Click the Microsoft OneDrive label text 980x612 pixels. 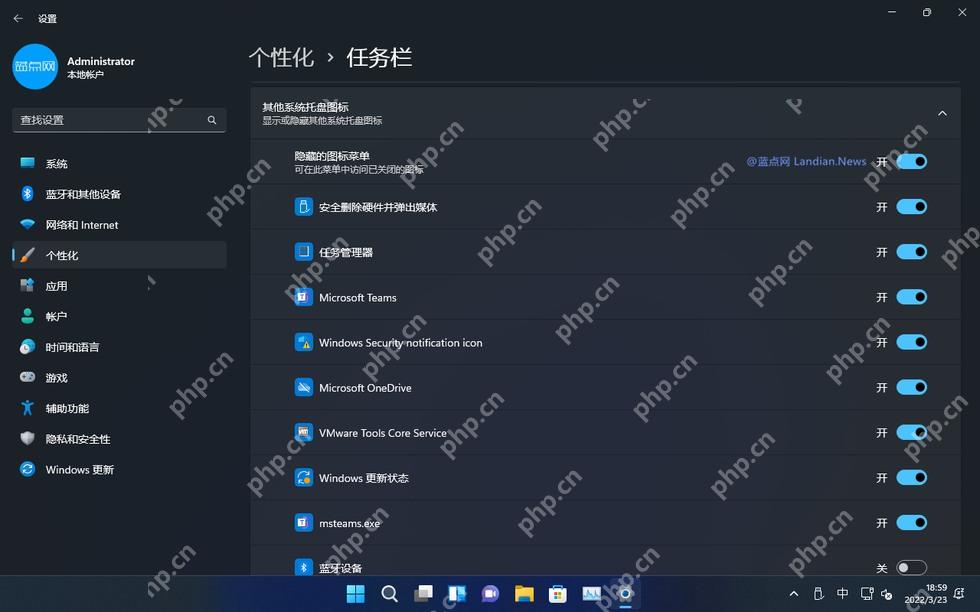[x=365, y=388]
